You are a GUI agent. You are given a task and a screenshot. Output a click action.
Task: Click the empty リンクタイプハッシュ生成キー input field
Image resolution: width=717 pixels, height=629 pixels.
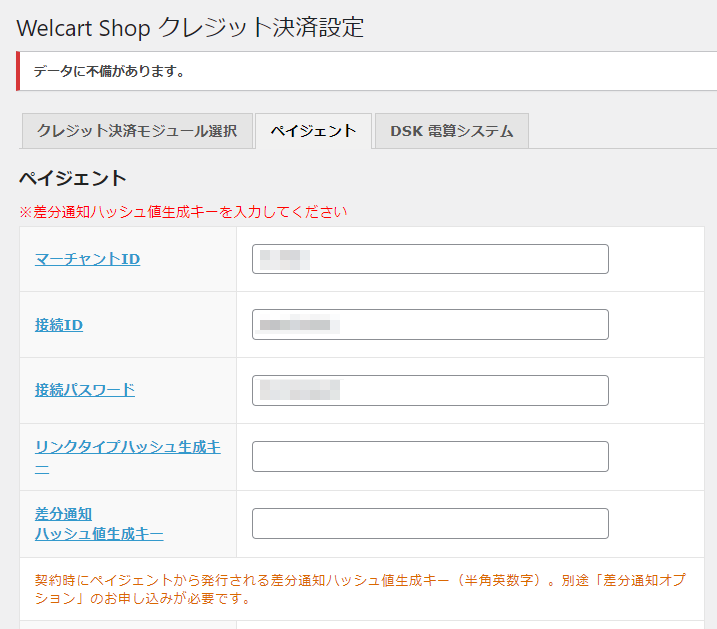[430, 456]
